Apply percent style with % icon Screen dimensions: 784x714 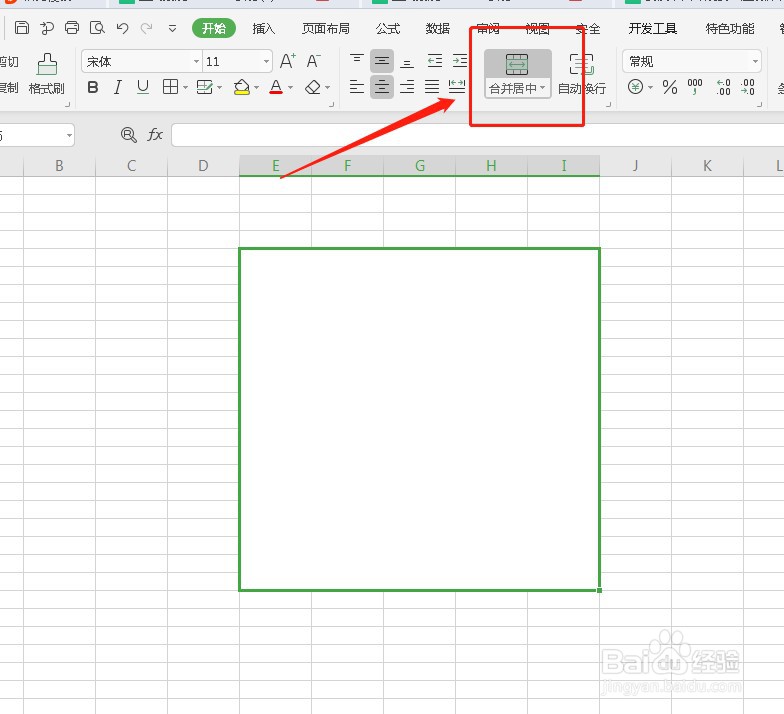[x=670, y=87]
